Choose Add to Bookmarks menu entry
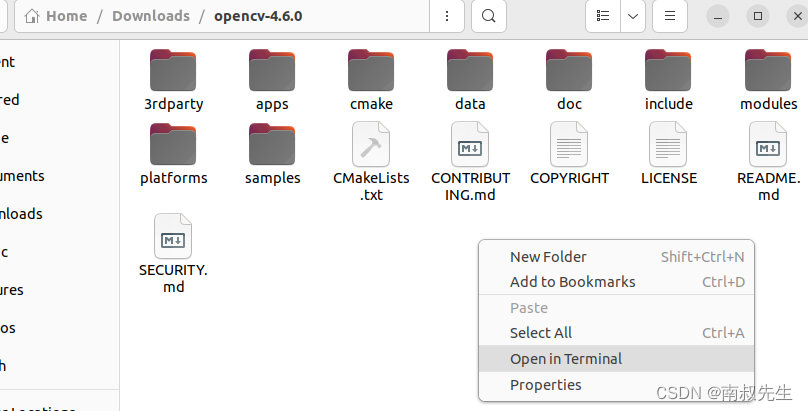 (616, 282)
